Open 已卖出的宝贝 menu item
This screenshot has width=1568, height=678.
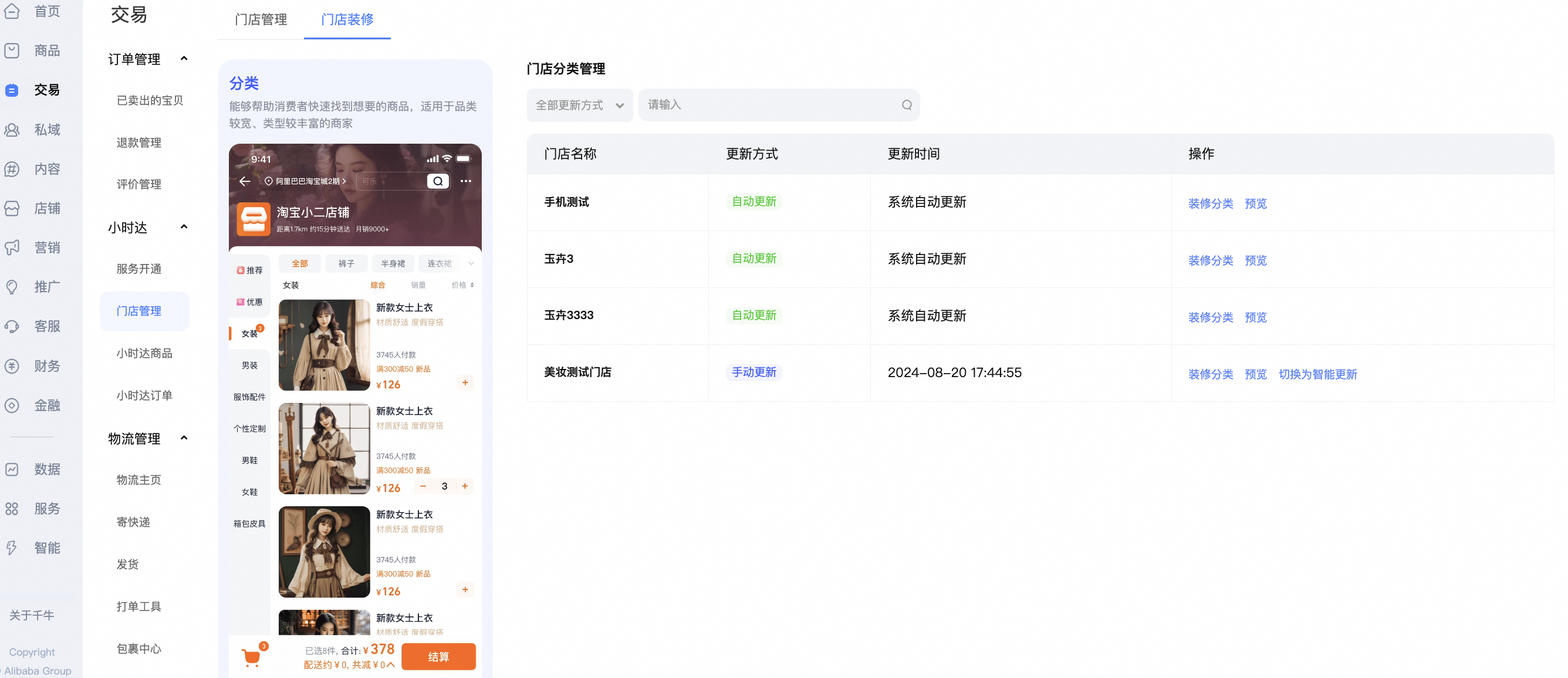pyautogui.click(x=150, y=100)
